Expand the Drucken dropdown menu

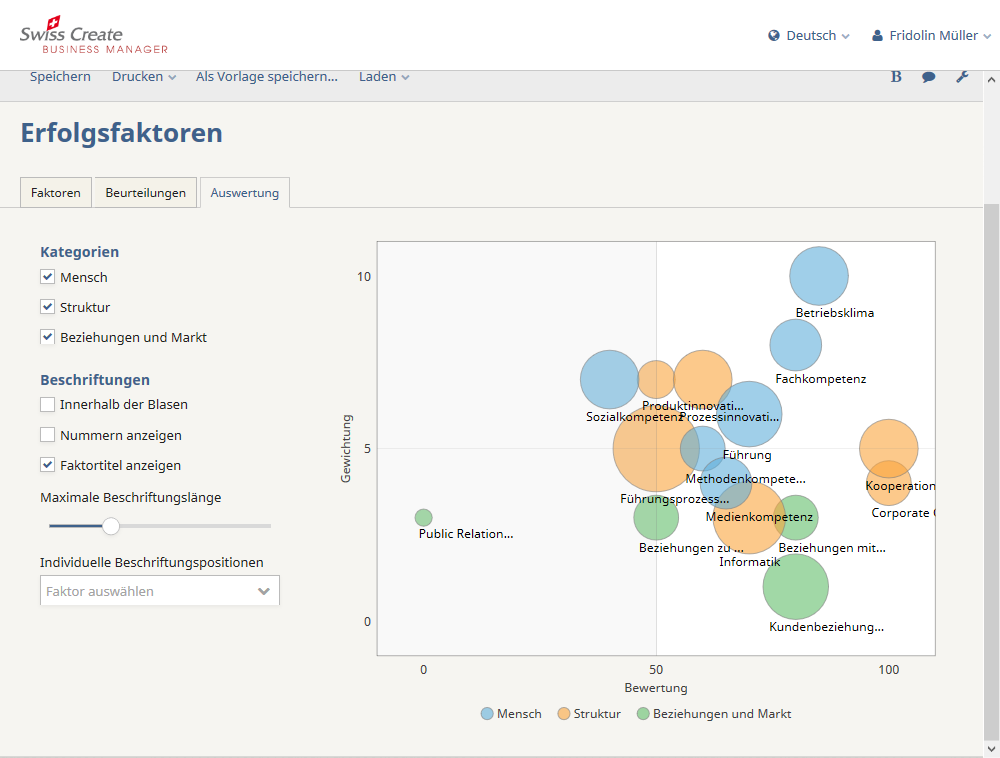[x=143, y=77]
